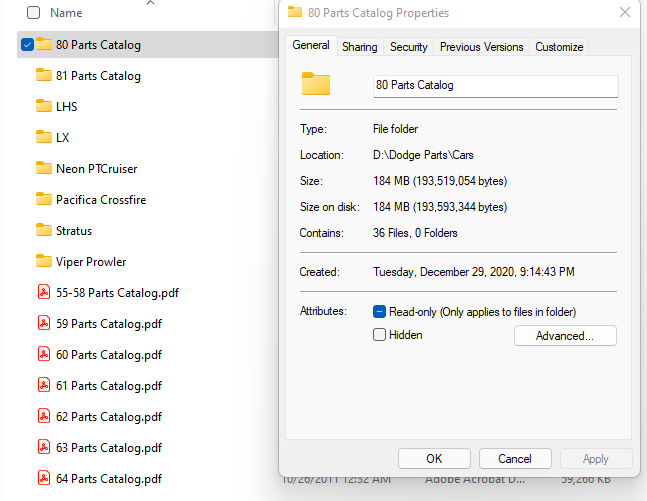Viewport: 647px width, 501px height.
Task: Click the Pacifica Crossfire folder icon
Action: (44, 199)
